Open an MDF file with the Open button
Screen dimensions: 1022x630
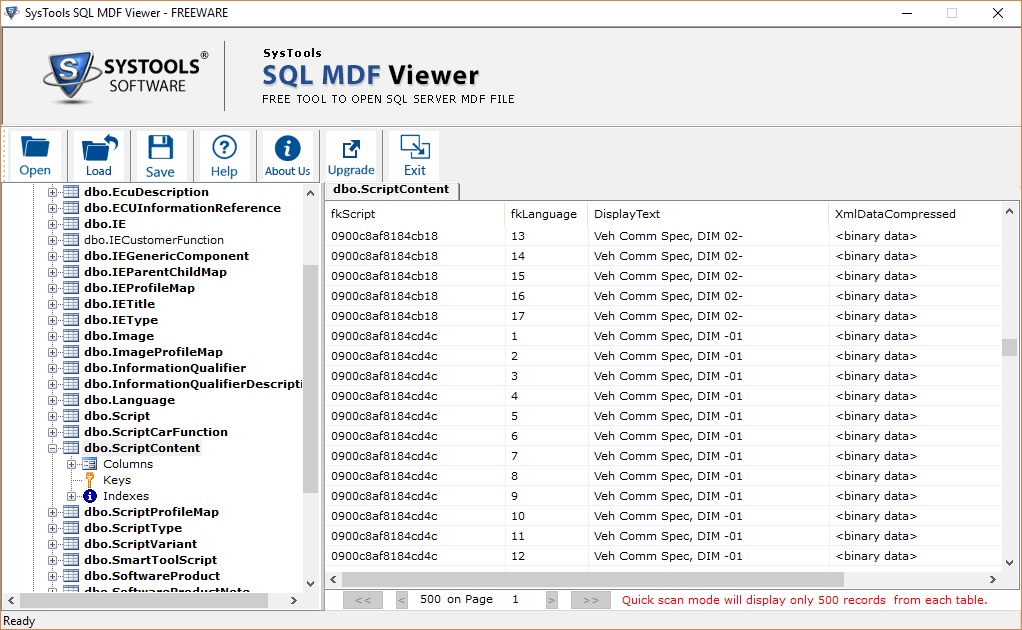[x=35, y=155]
